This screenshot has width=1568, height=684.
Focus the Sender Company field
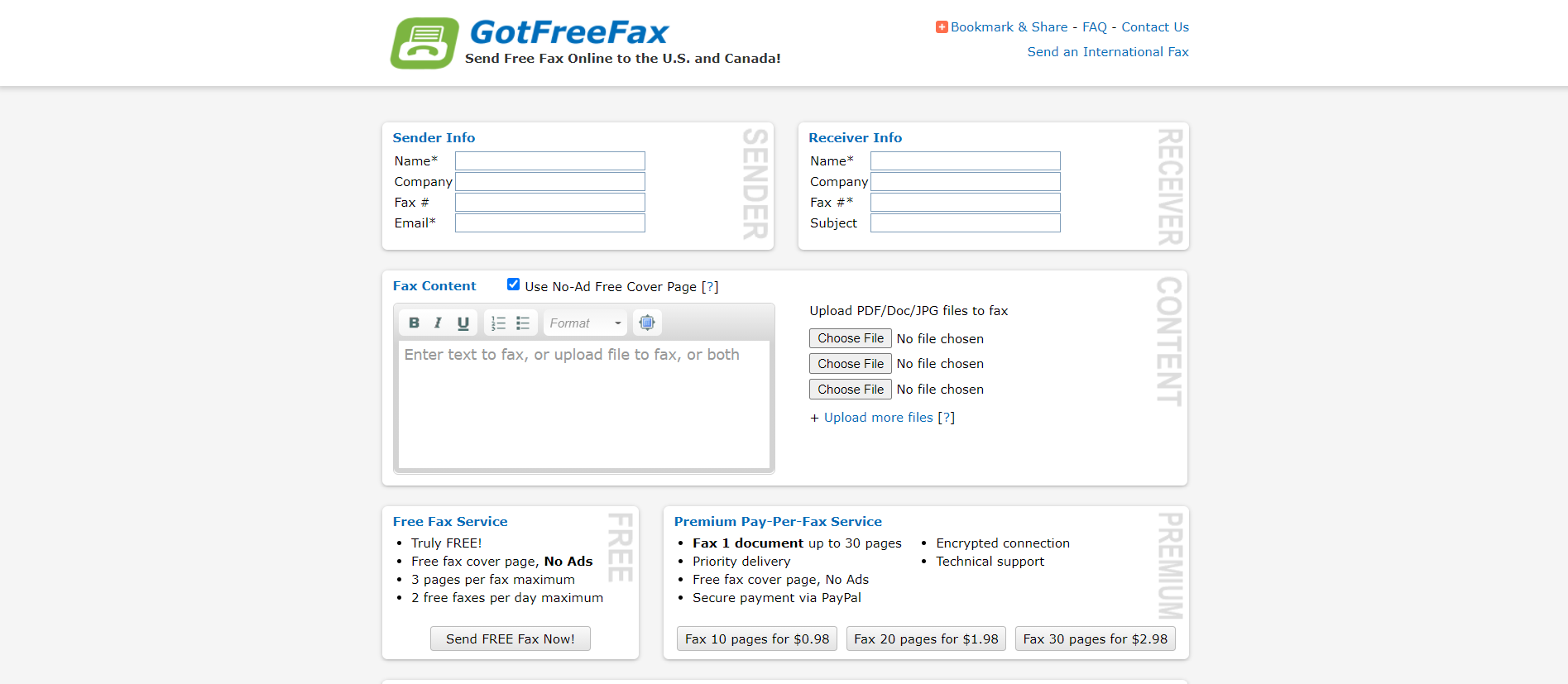pyautogui.click(x=550, y=182)
